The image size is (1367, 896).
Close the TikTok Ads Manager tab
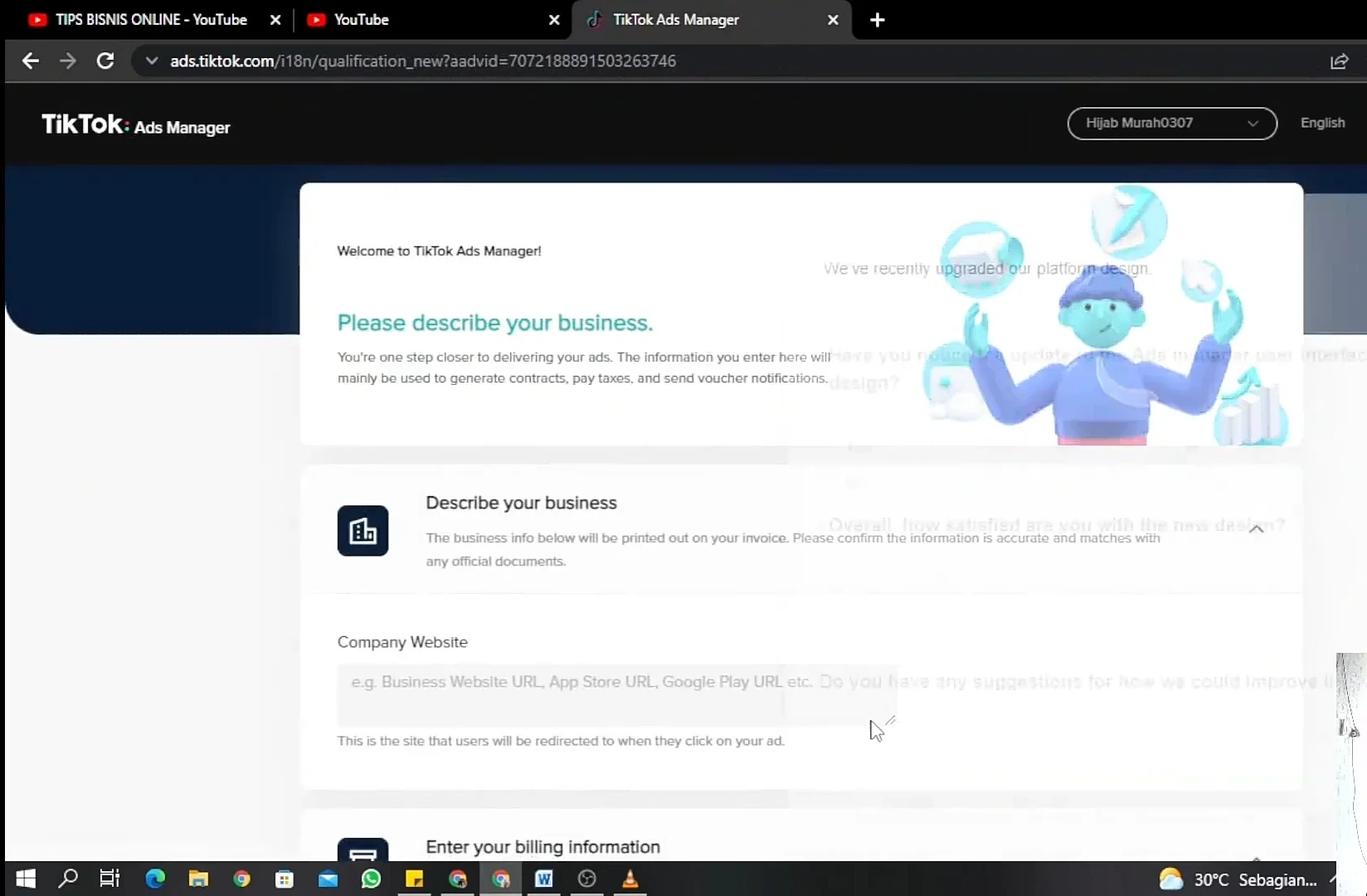point(833,20)
